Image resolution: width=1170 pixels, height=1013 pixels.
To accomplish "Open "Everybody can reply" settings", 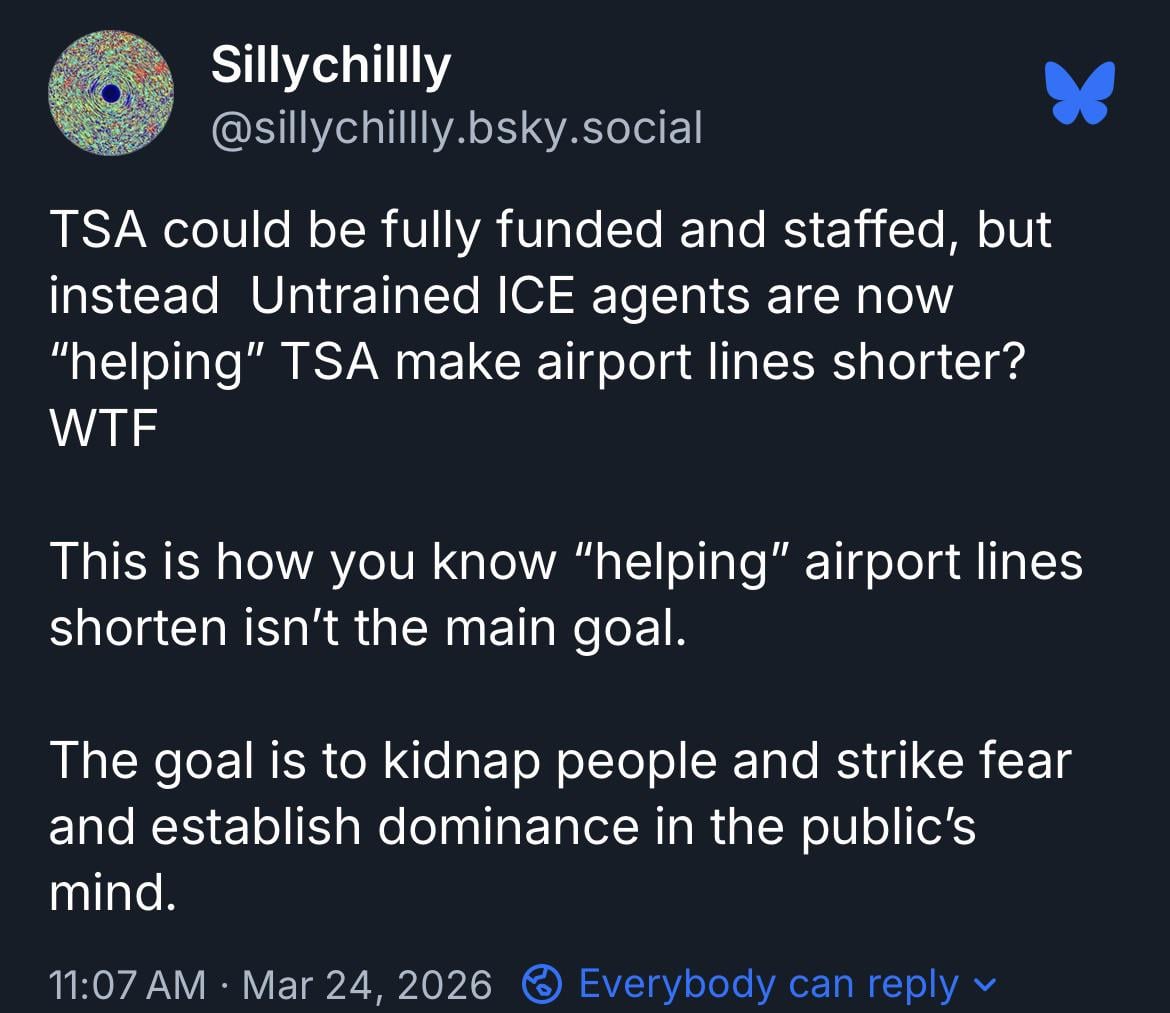I will tap(768, 985).
